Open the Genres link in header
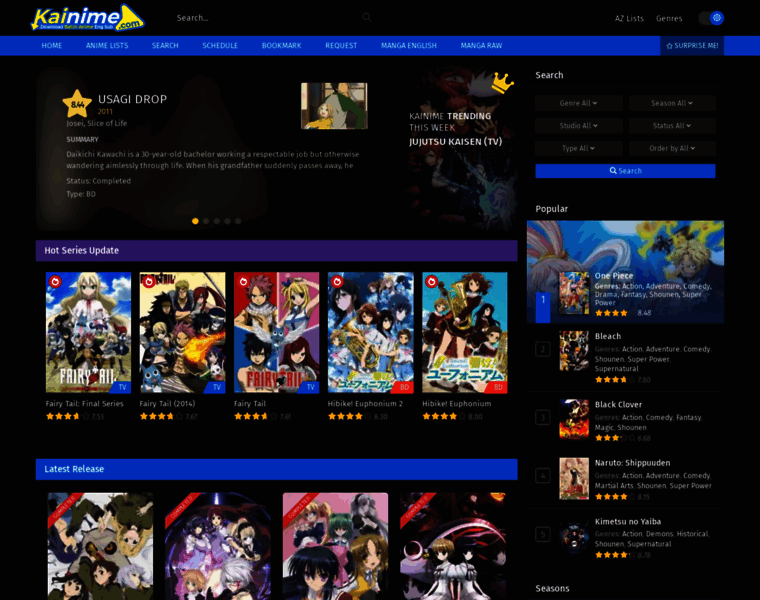Screen dimensions: 760x600 click(669, 18)
